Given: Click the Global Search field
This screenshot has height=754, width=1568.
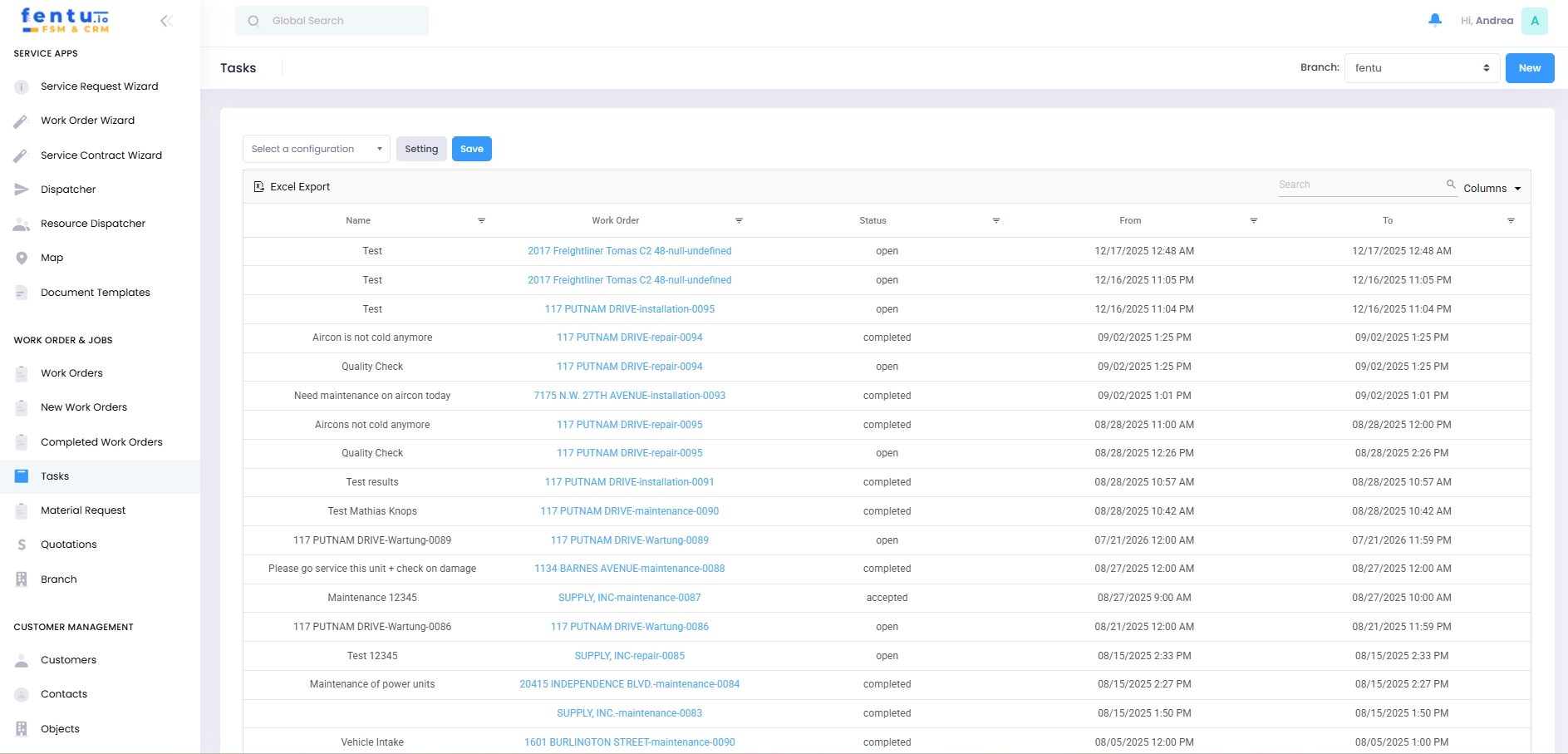Looking at the screenshot, I should click(332, 21).
